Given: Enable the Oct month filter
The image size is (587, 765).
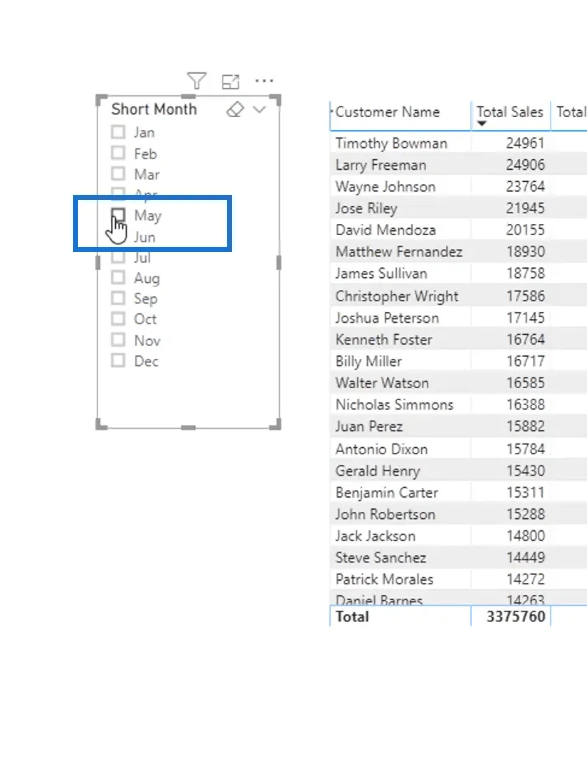Looking at the screenshot, I should coord(118,319).
